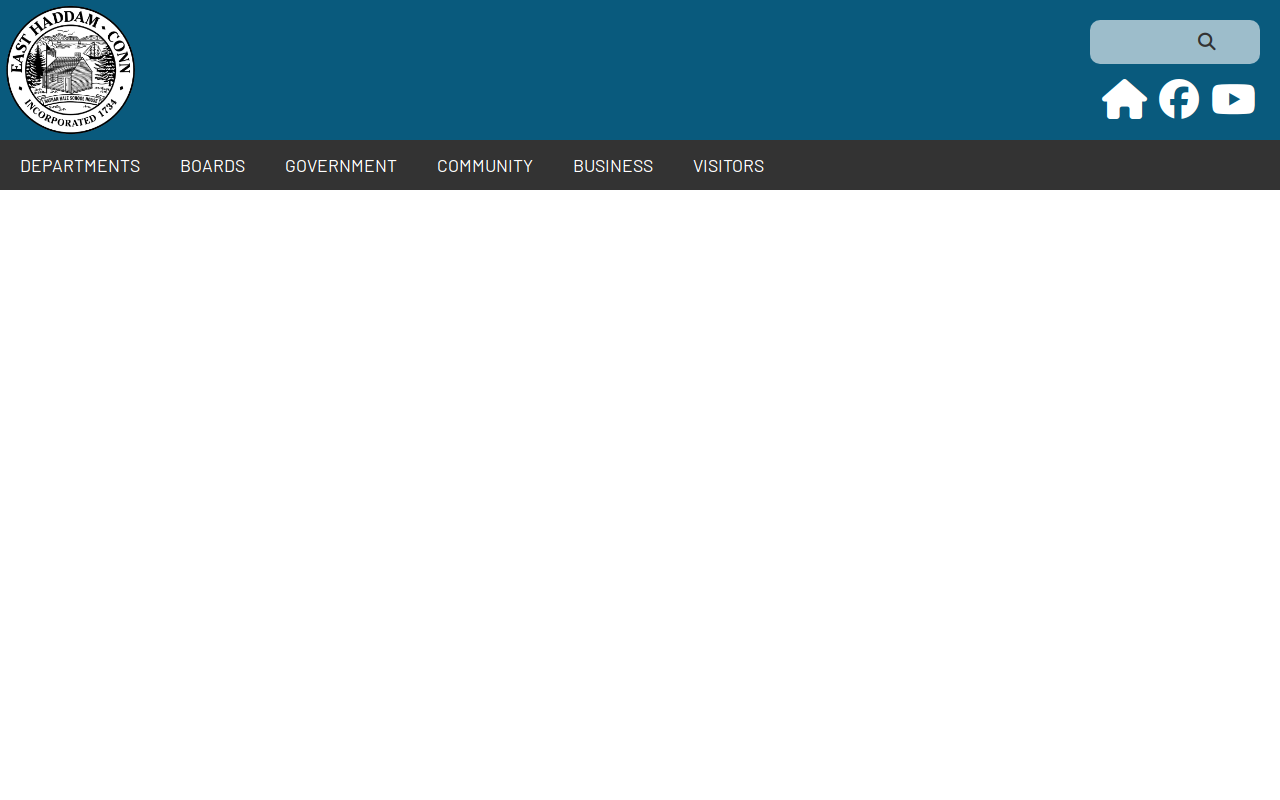Click the blue header banner background

pyautogui.click(x=600, y=70)
